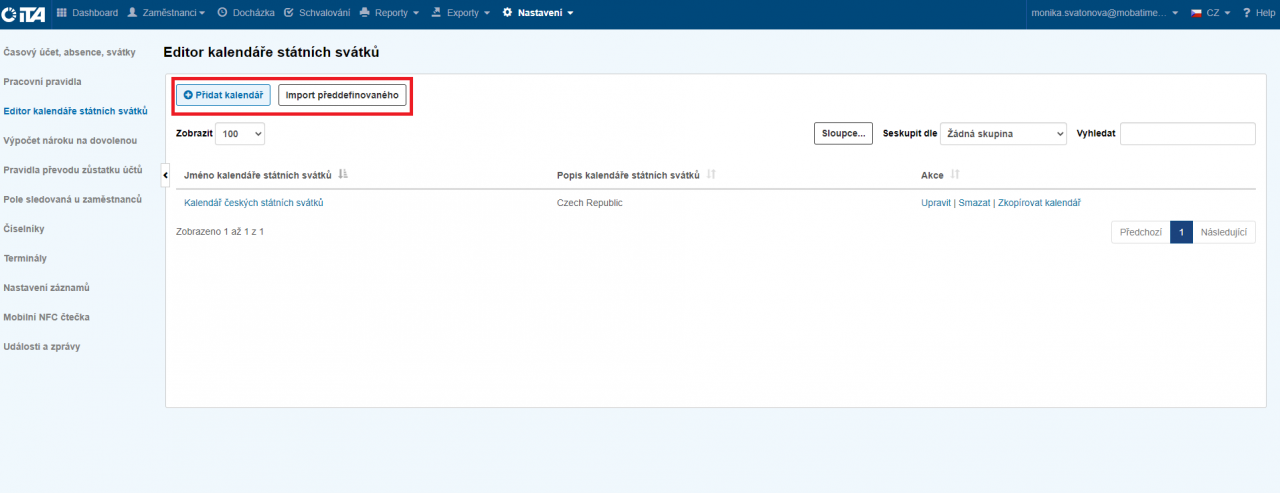Image resolution: width=1280 pixels, height=493 pixels.
Task: Click sort icon next to Akce column
Action: [955, 175]
